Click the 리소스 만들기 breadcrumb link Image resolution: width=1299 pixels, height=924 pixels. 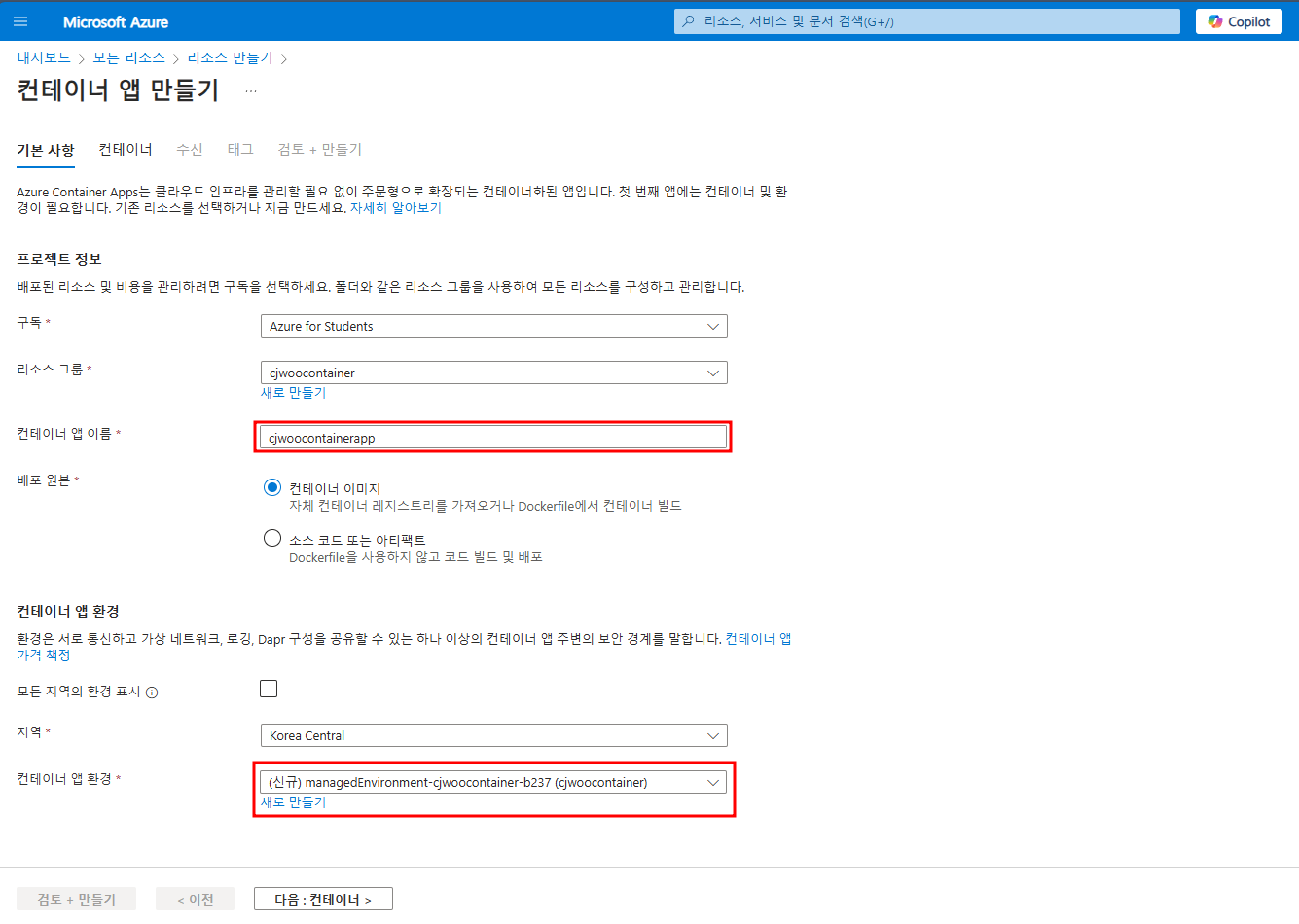point(231,58)
